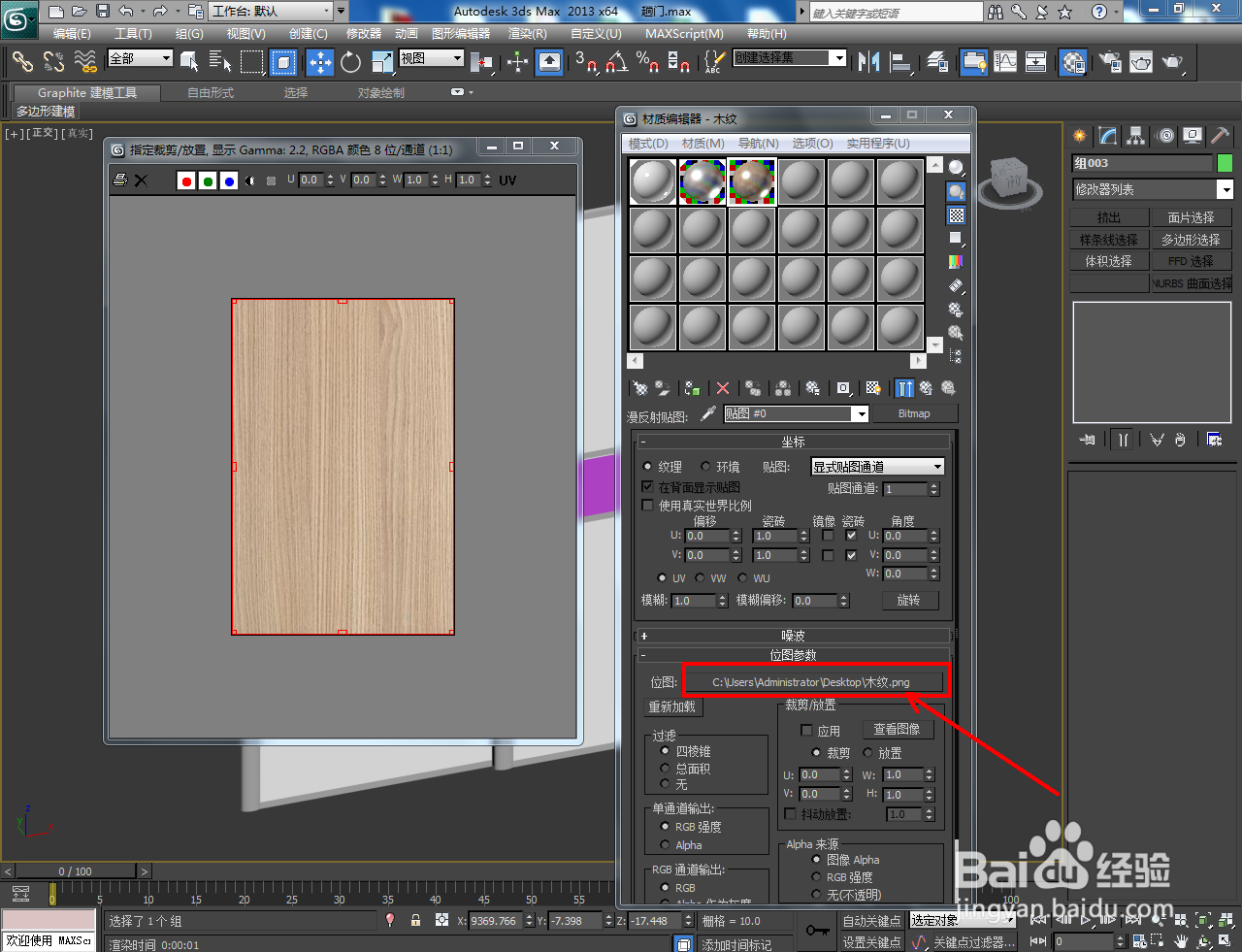This screenshot has height=952, width=1242.
Task: Enable the blue channel swatch
Action: pyautogui.click(x=229, y=181)
